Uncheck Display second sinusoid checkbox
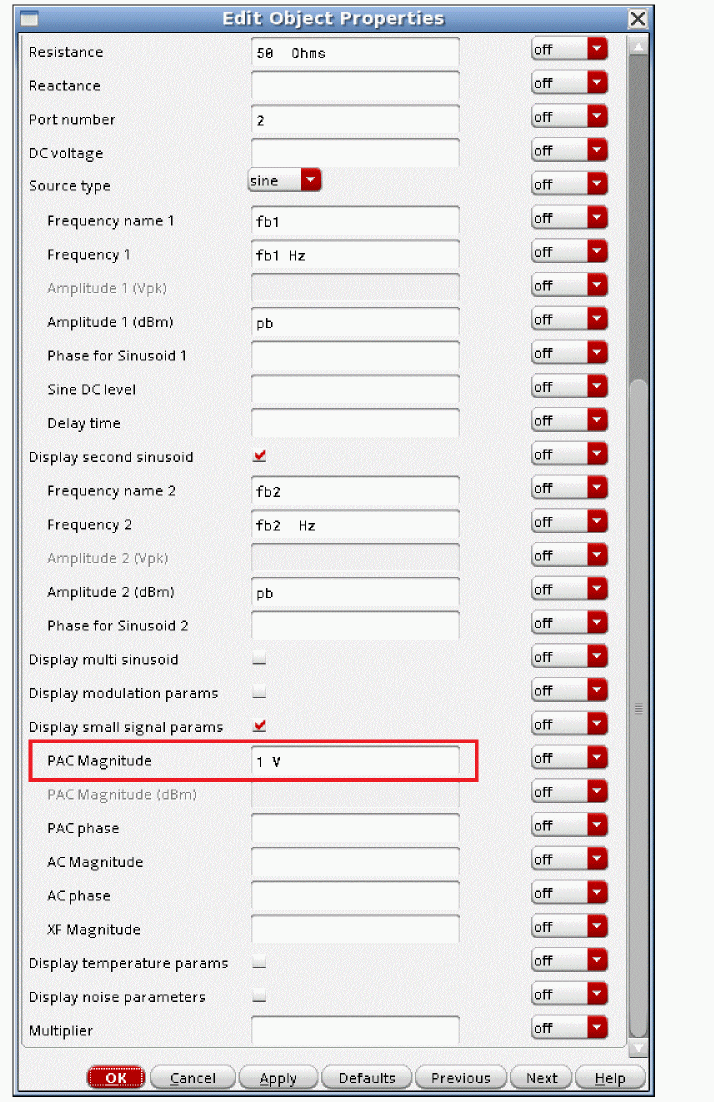 point(260,456)
